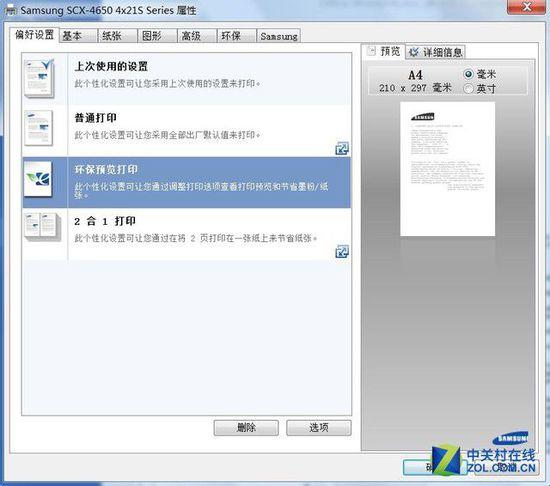
Task: Click the printer icon in title bar
Action: click(x=11, y=10)
